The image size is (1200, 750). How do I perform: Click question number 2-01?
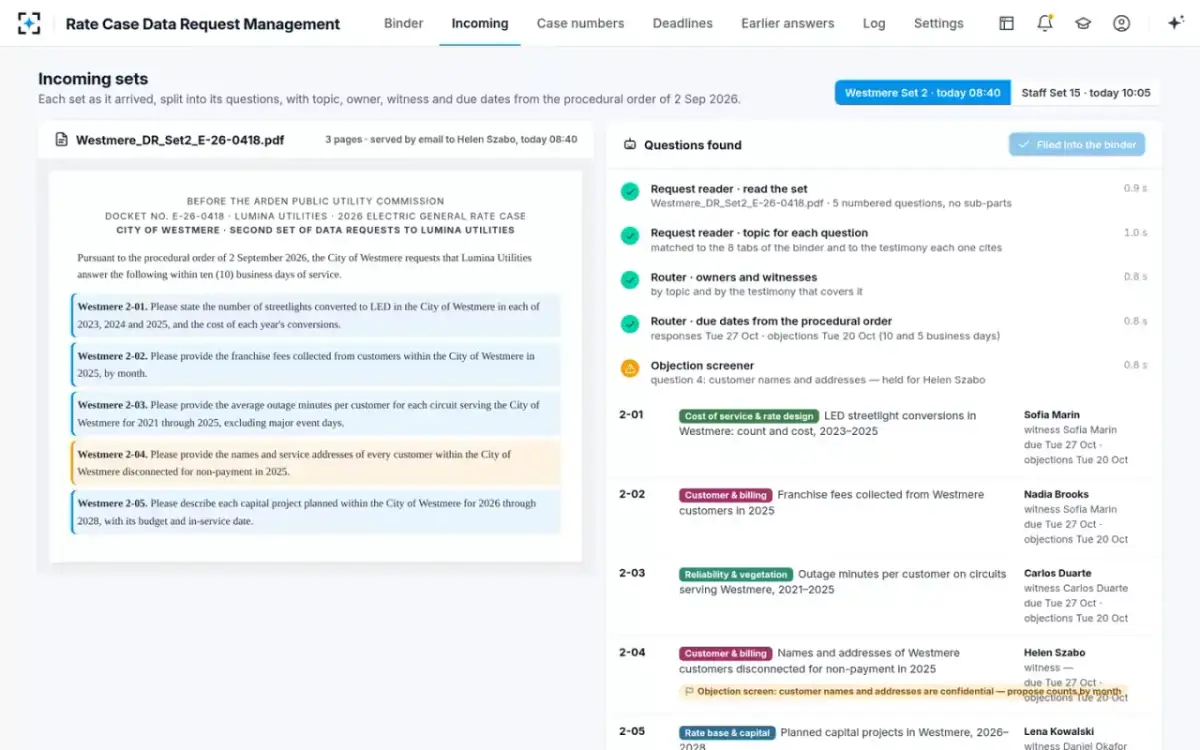pyautogui.click(x=632, y=414)
